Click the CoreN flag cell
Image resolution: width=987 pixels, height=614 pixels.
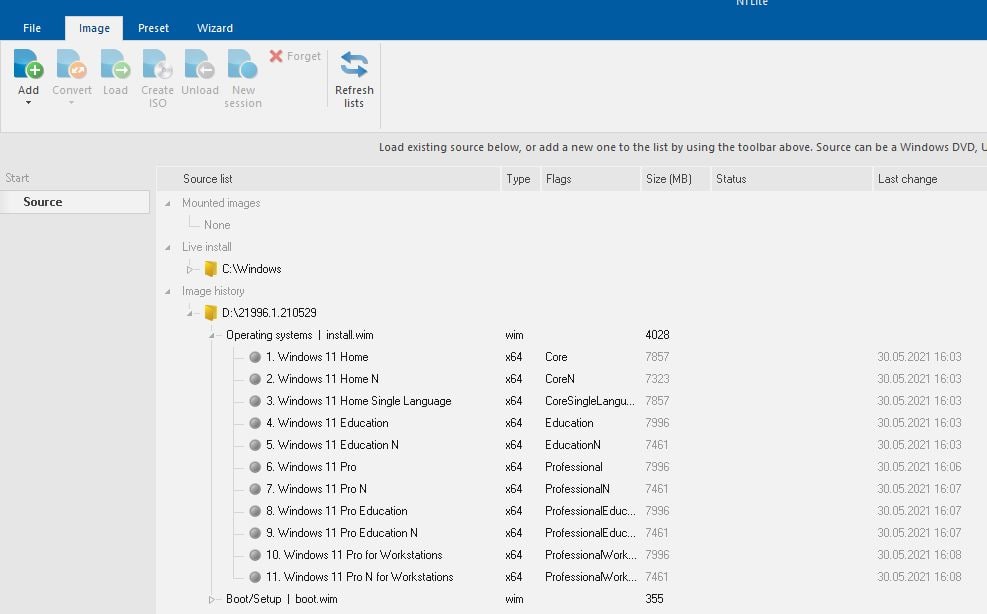point(560,379)
